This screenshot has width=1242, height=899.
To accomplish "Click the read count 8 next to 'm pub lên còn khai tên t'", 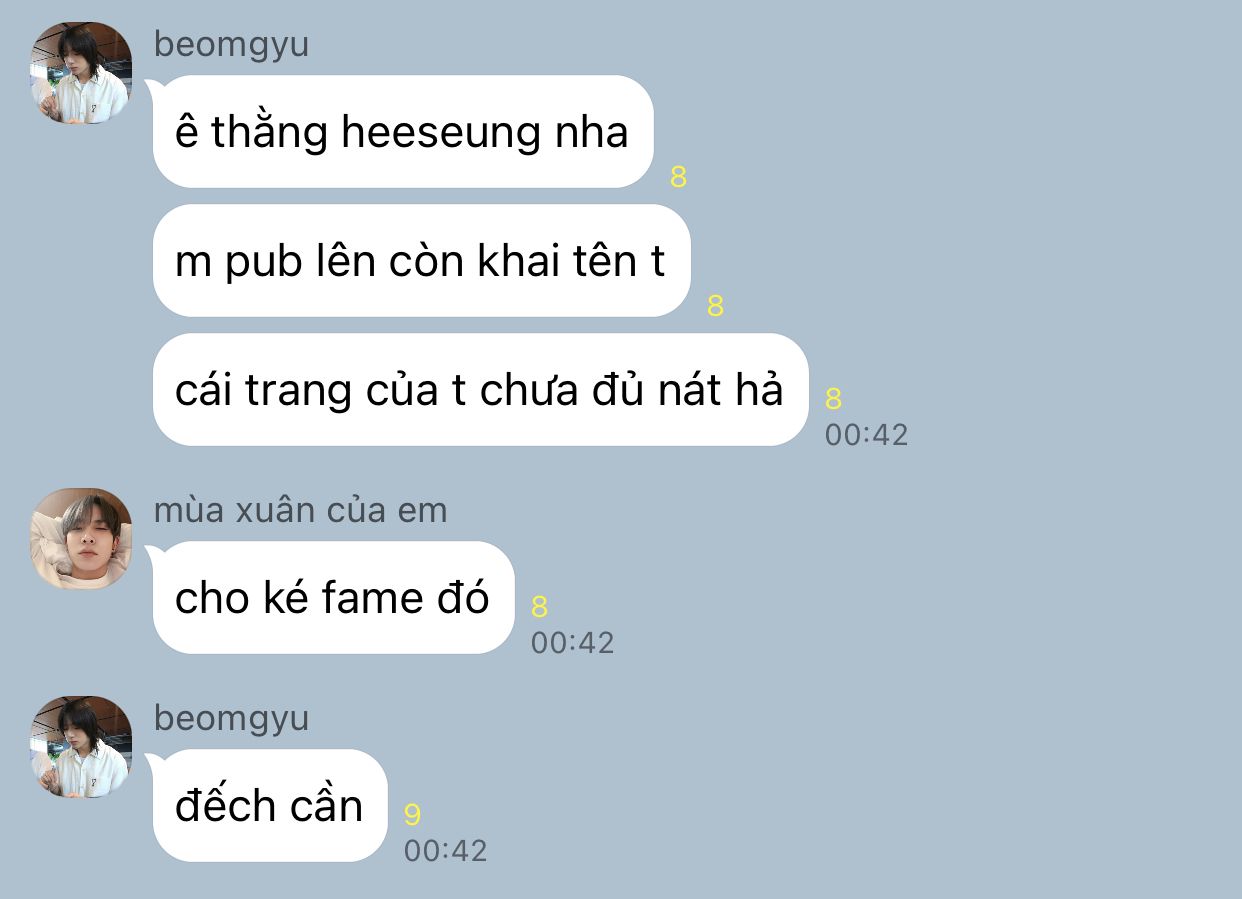I will (x=715, y=306).
